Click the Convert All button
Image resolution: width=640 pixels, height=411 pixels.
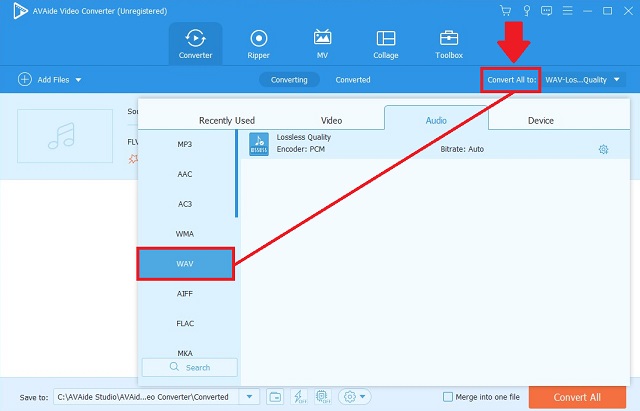pyautogui.click(x=577, y=397)
